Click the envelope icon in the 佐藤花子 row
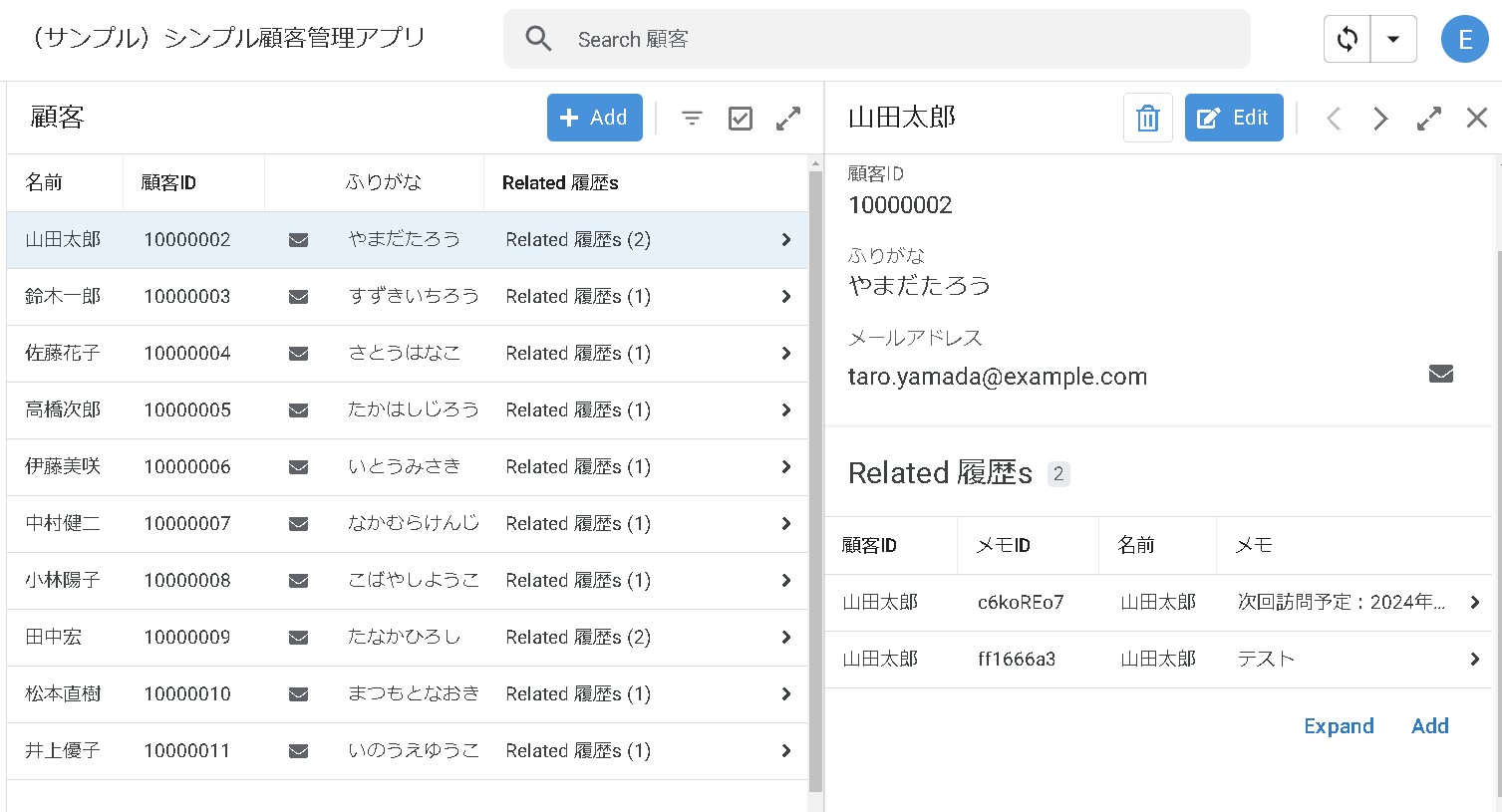The image size is (1502, 812). point(298,353)
